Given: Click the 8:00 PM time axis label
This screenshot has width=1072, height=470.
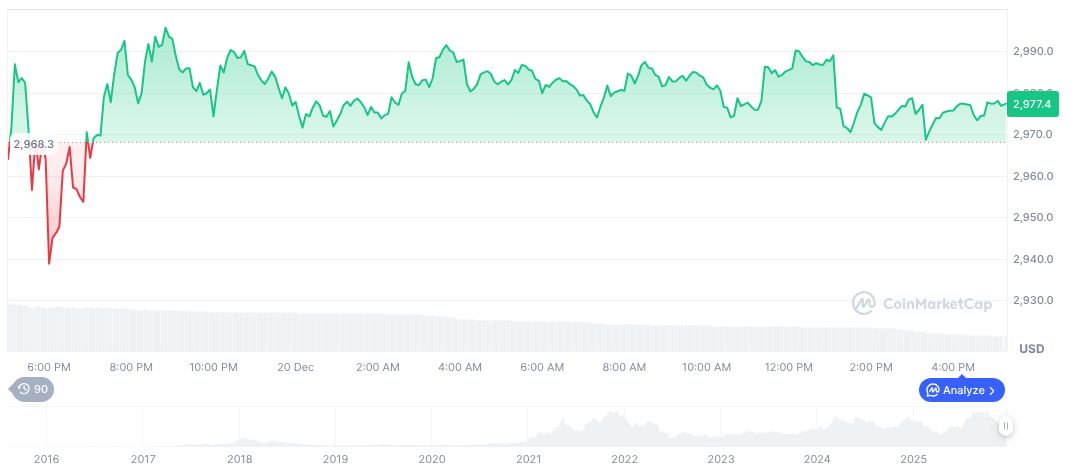Looking at the screenshot, I should [x=131, y=367].
